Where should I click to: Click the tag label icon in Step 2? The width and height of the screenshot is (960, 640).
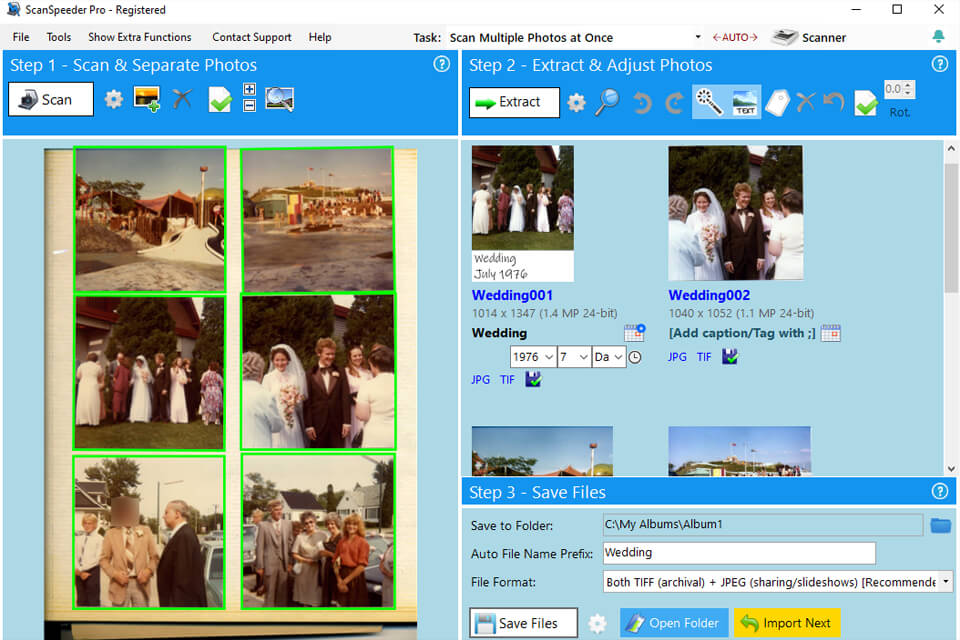(778, 102)
